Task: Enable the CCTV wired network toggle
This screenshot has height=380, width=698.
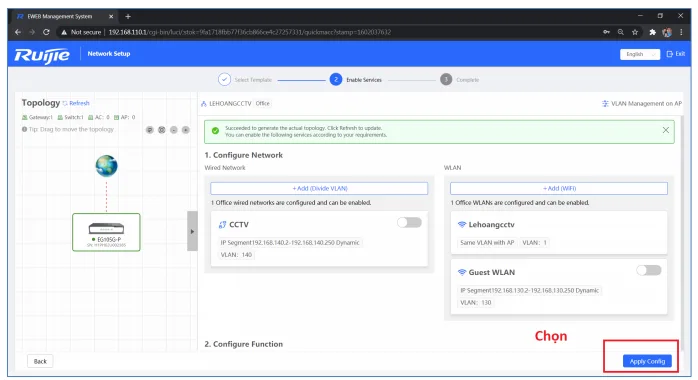Action: [410, 222]
